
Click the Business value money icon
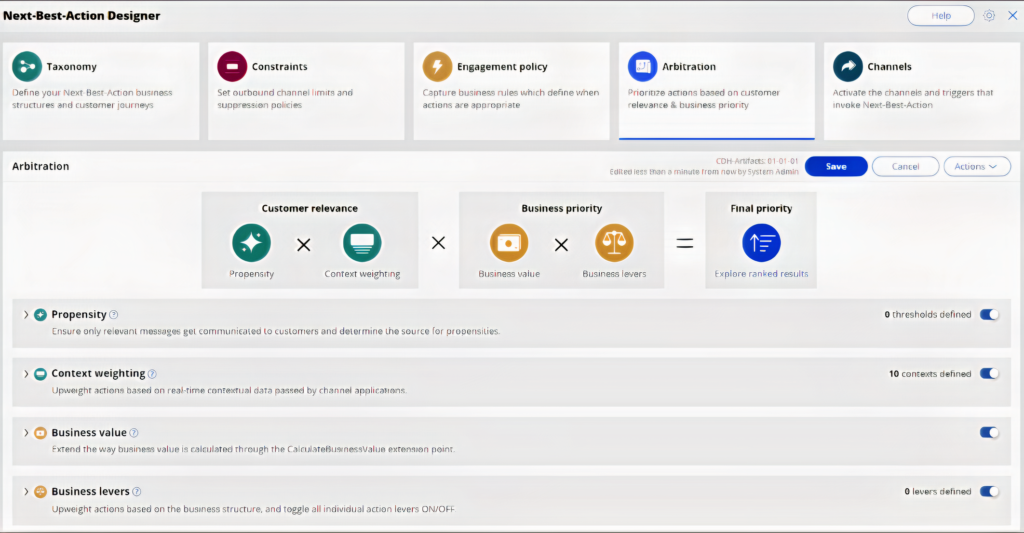(x=509, y=243)
